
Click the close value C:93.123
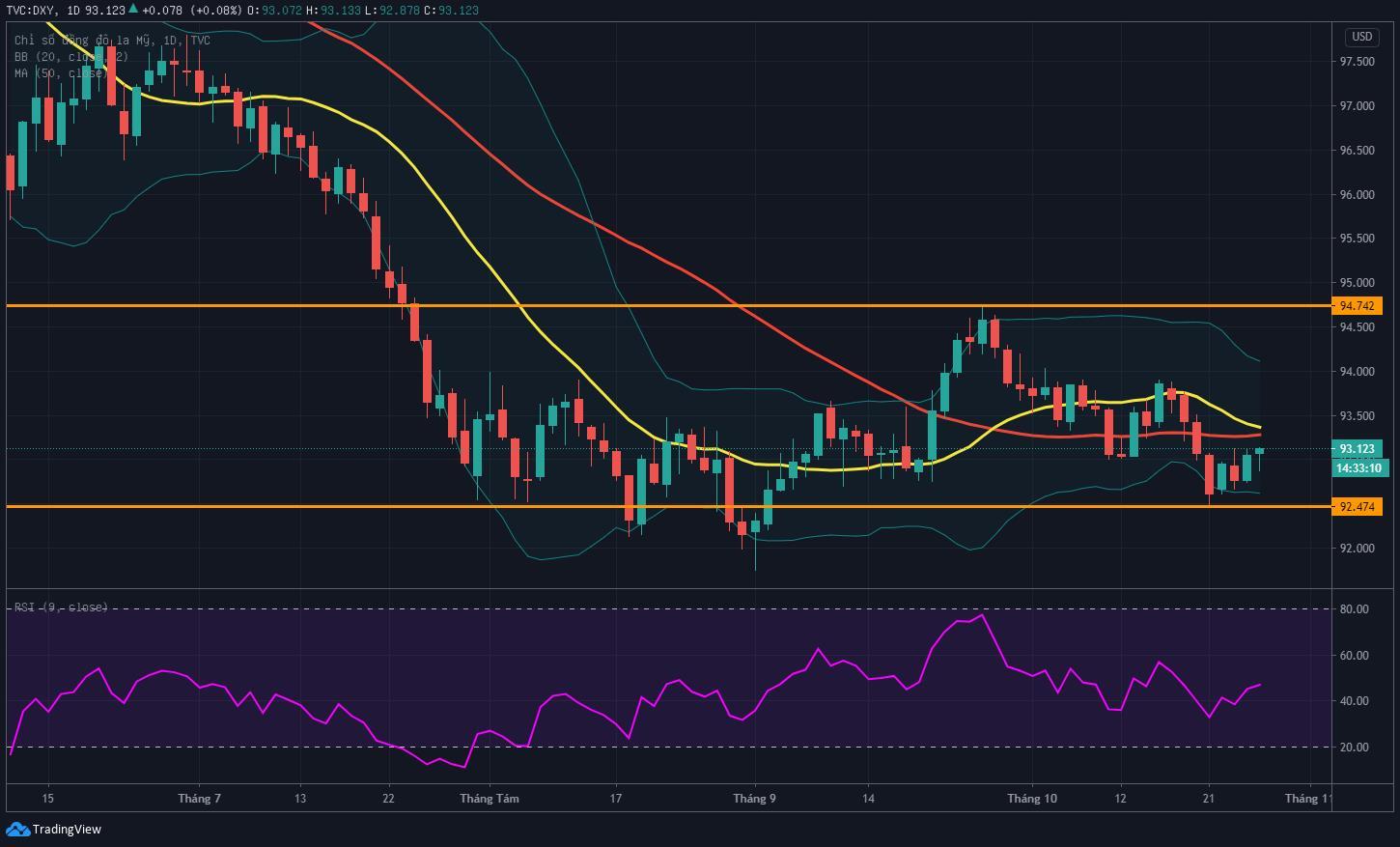(x=451, y=10)
